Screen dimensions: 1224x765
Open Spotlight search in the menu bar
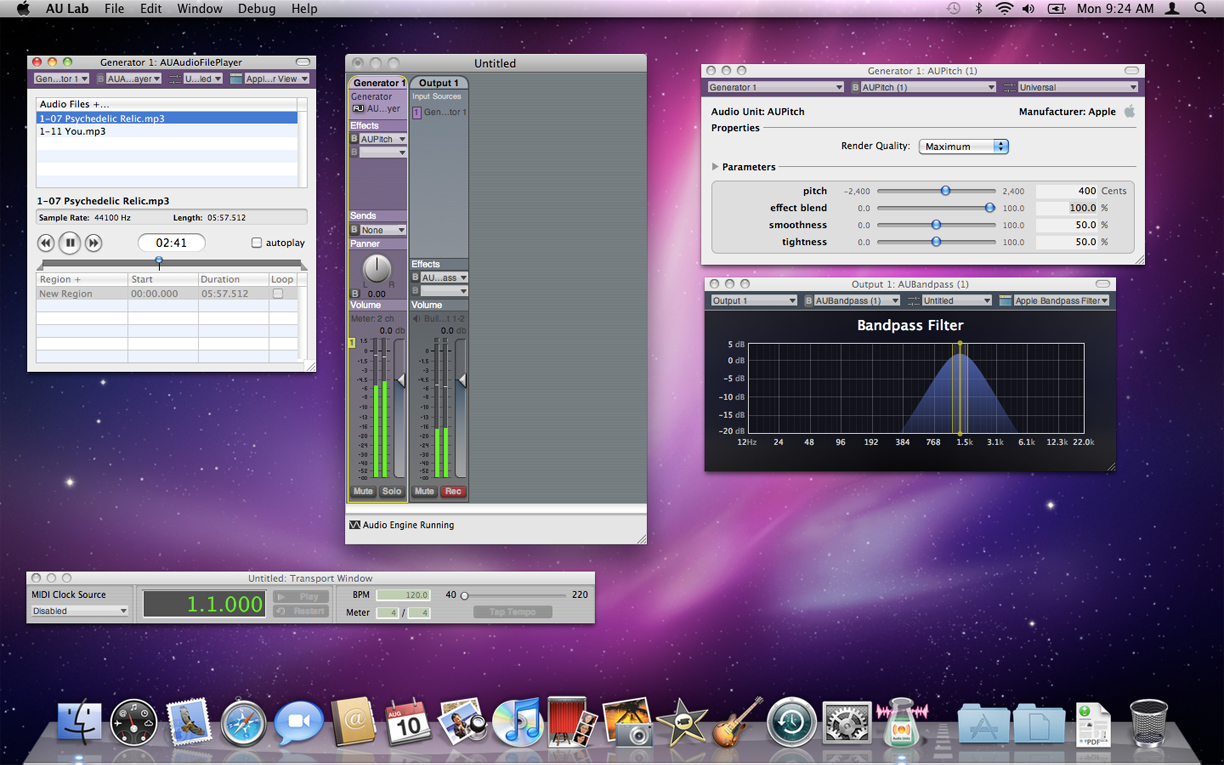tap(1200, 8)
